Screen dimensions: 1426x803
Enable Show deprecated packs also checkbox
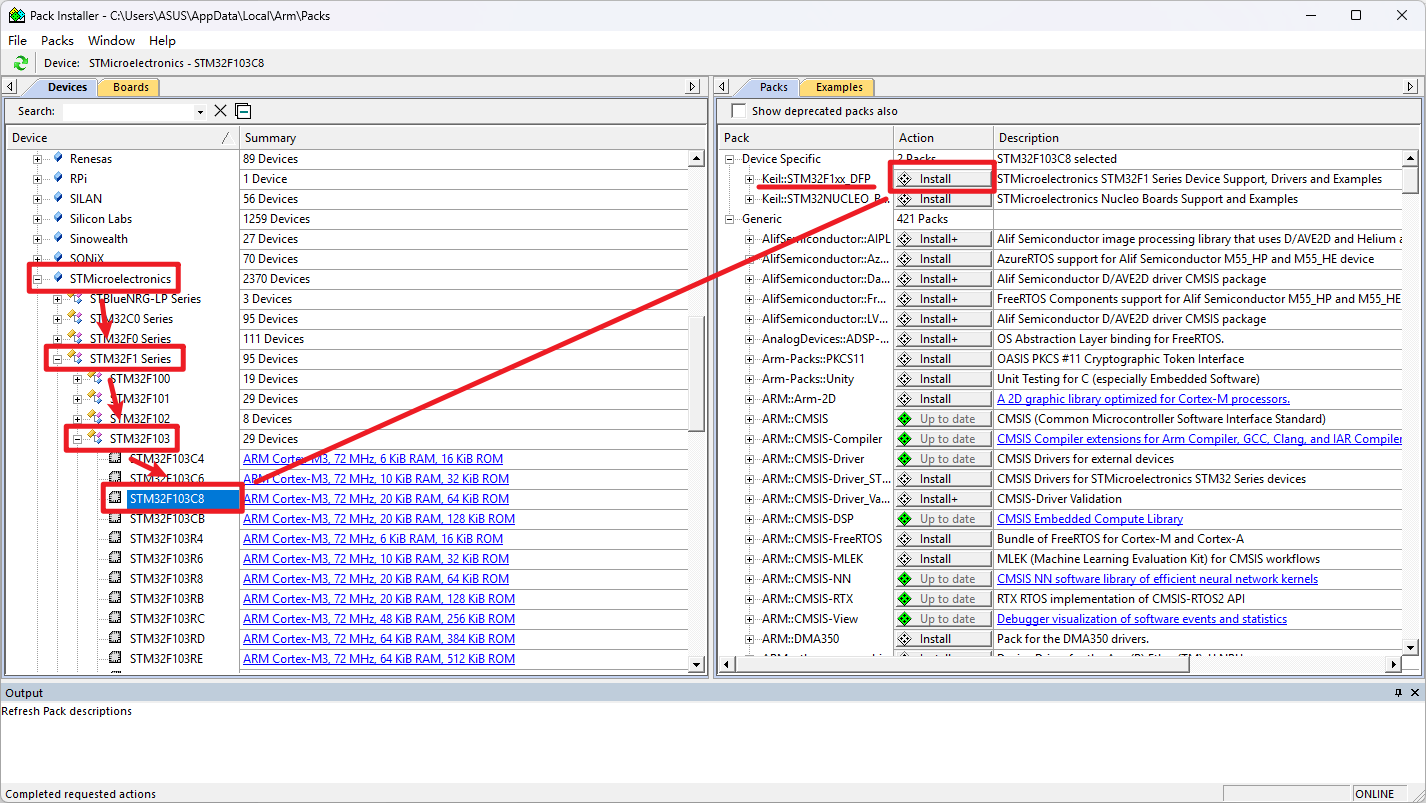pos(739,111)
